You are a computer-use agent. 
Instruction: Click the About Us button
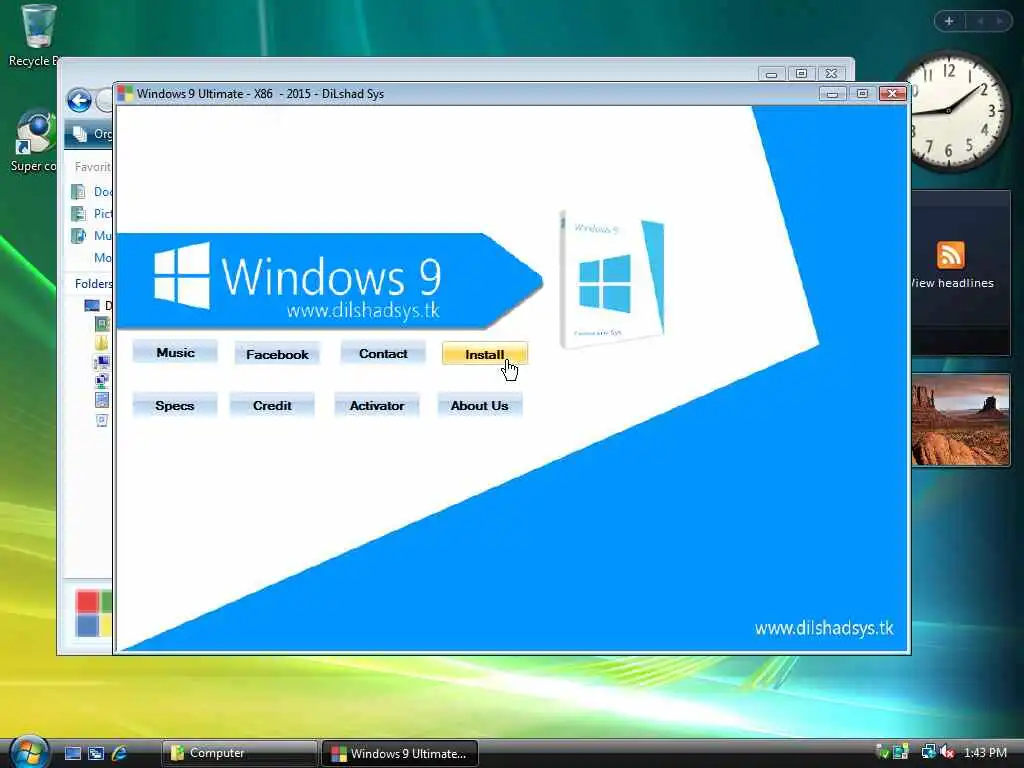point(479,405)
